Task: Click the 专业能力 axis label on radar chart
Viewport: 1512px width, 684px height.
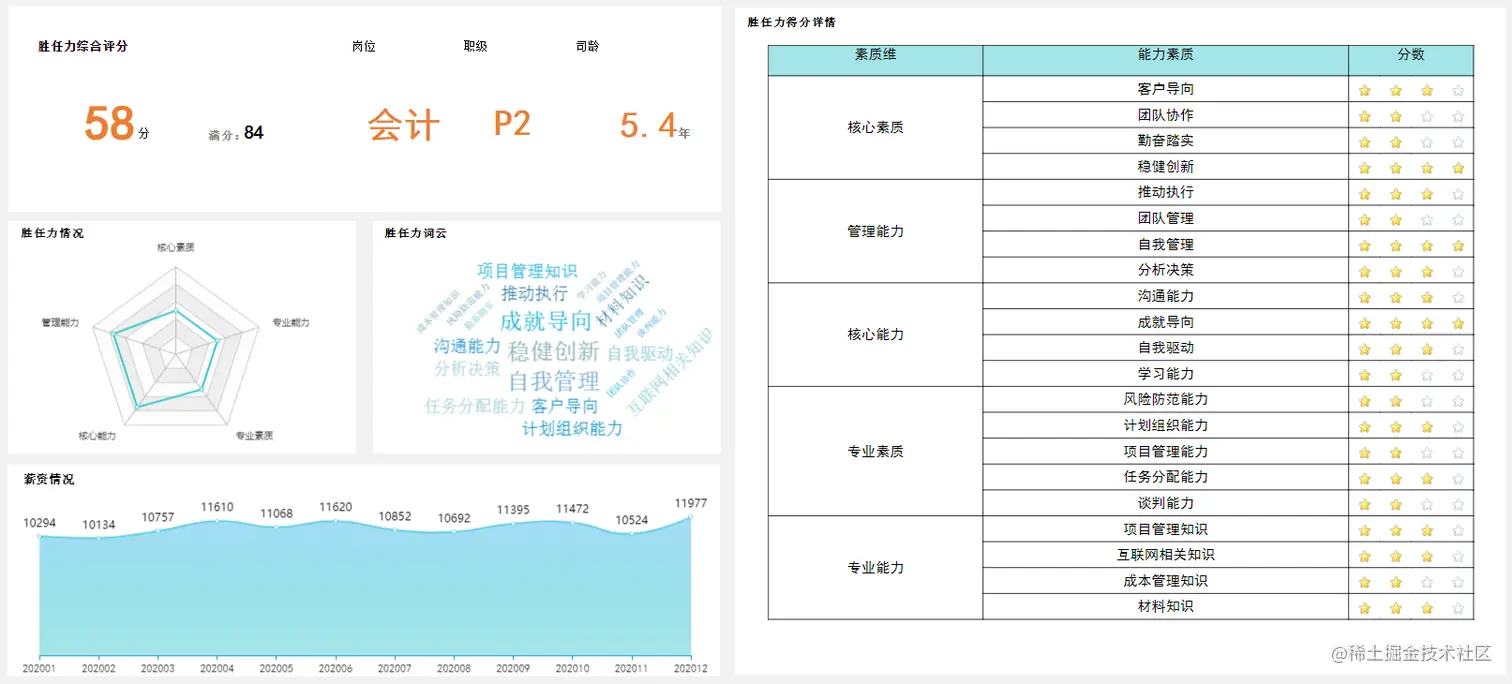Action: (x=291, y=323)
